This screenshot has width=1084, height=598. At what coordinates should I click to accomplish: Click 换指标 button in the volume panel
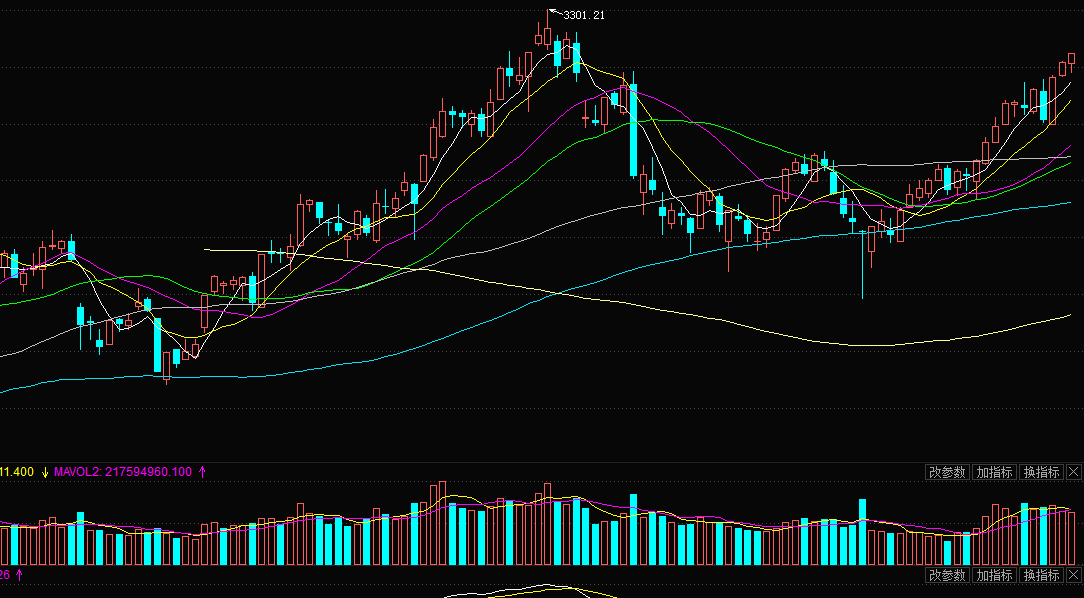[x=1041, y=472]
